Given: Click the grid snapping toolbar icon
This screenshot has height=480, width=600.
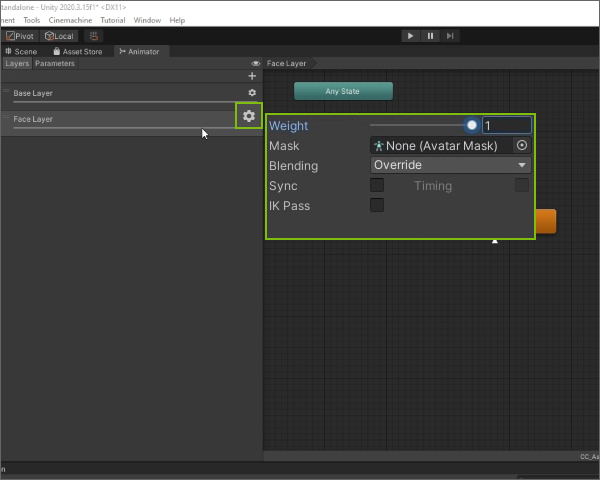Looking at the screenshot, I should [x=95, y=36].
